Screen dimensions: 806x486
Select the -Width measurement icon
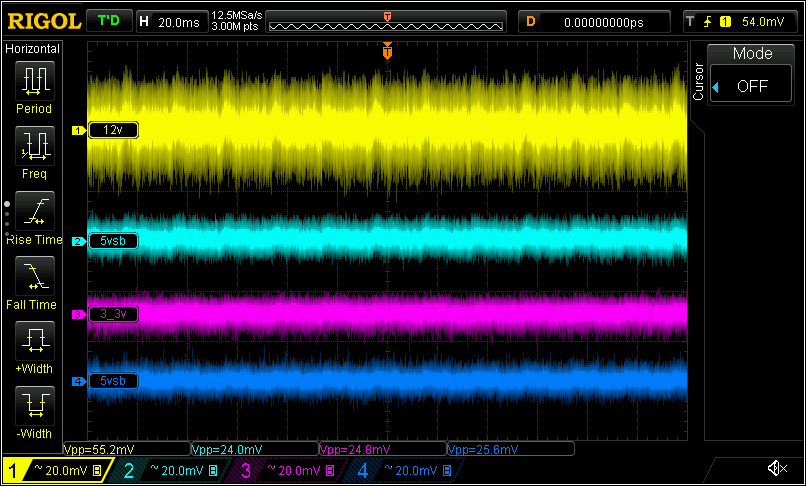[34, 406]
